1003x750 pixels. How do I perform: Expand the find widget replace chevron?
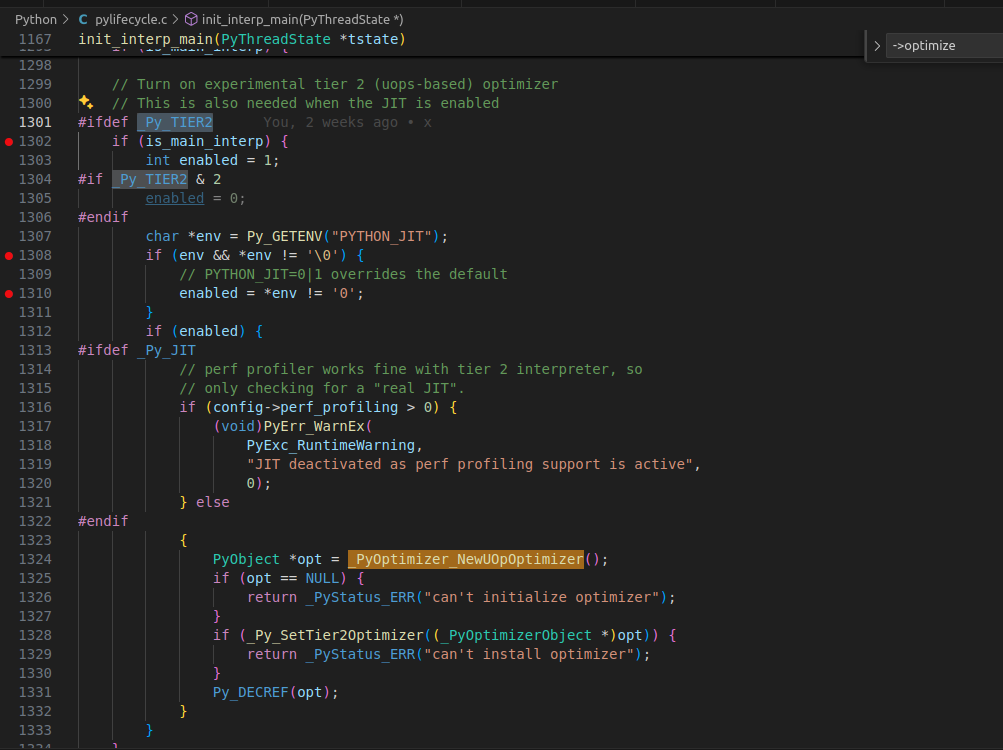coord(877,46)
